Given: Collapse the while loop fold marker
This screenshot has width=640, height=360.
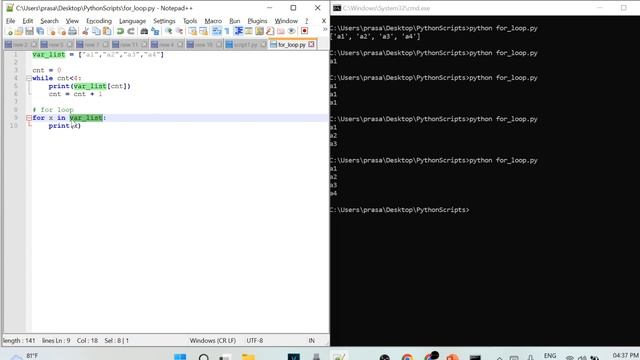Looking at the screenshot, I should 29,78.
